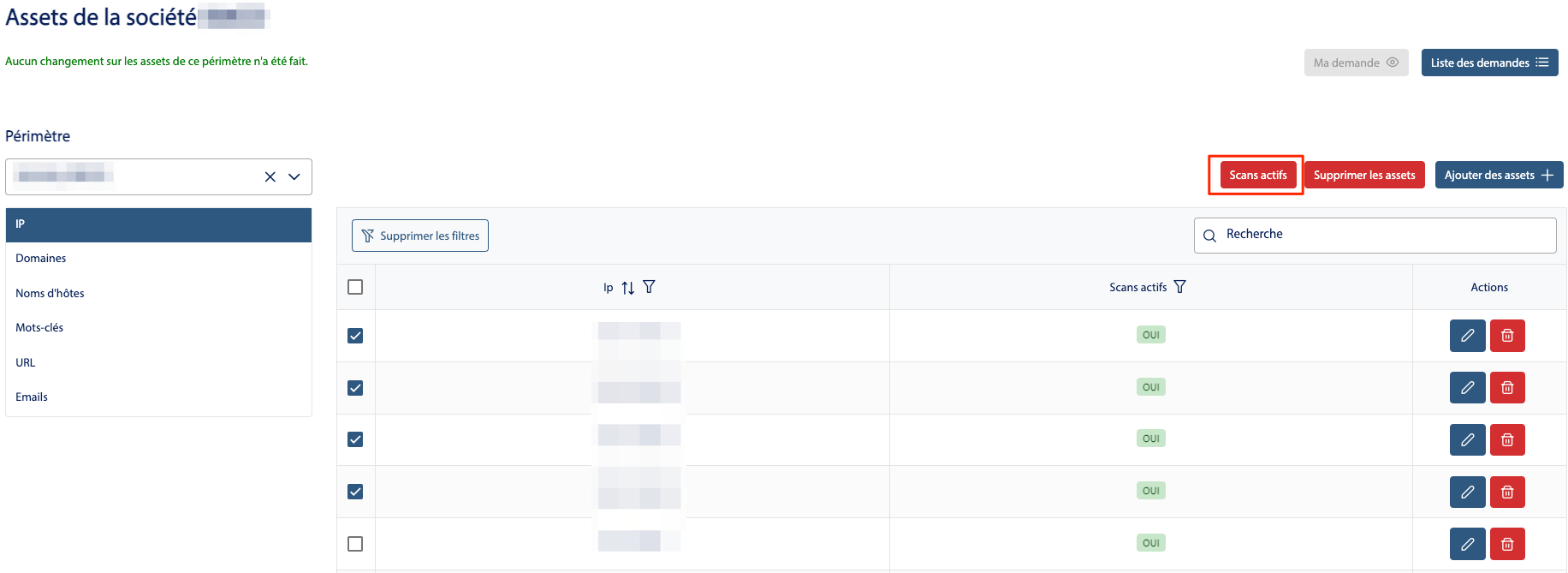Image resolution: width=1568 pixels, height=573 pixels.
Task: Sort the Ip column with arrows icon
Action: (628, 288)
